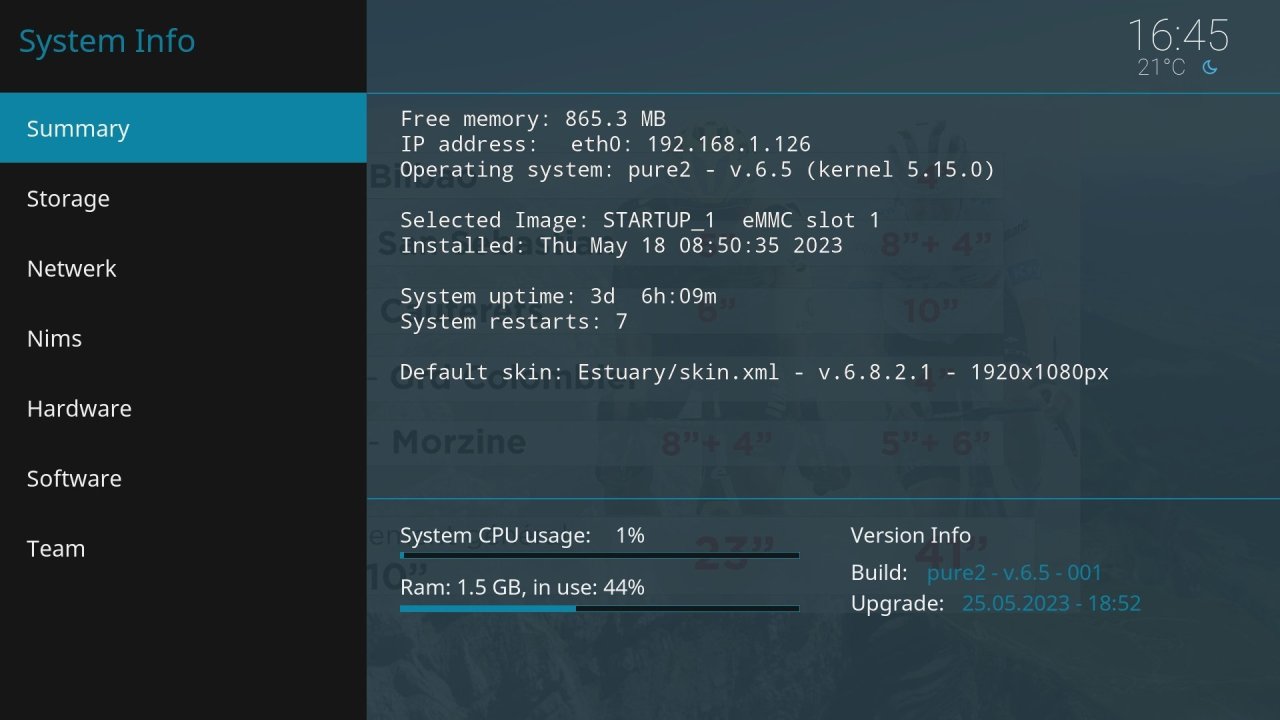The height and width of the screenshot is (720, 1280).
Task: Select the Summary menu item
Action: pos(183,128)
